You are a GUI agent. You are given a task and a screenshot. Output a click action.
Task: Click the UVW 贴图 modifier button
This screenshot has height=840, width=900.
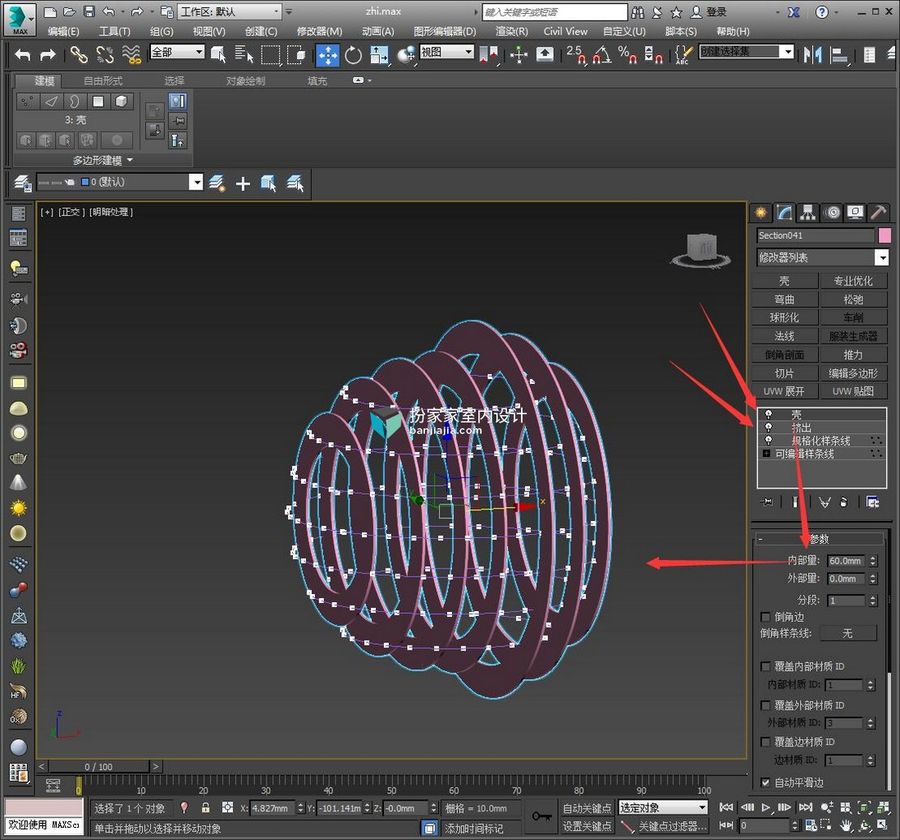[854, 391]
